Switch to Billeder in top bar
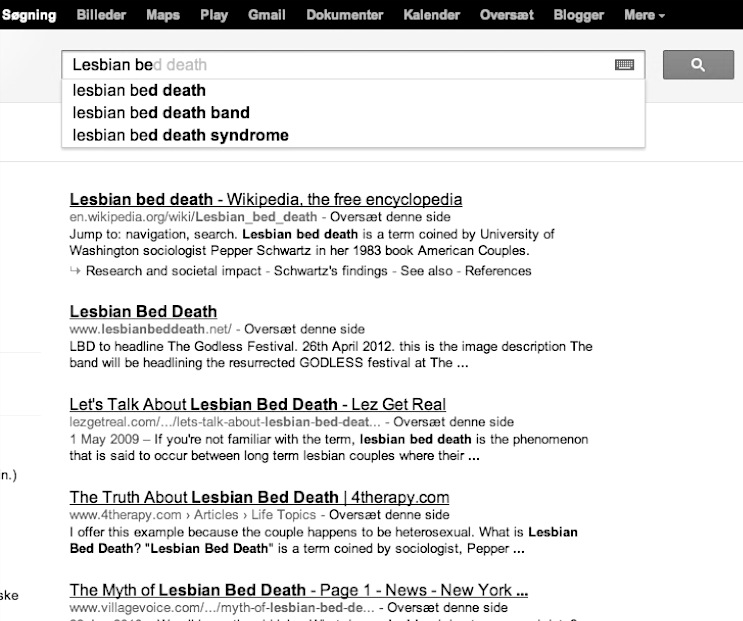Screen dimensions: 743x621 click(x=101, y=15)
